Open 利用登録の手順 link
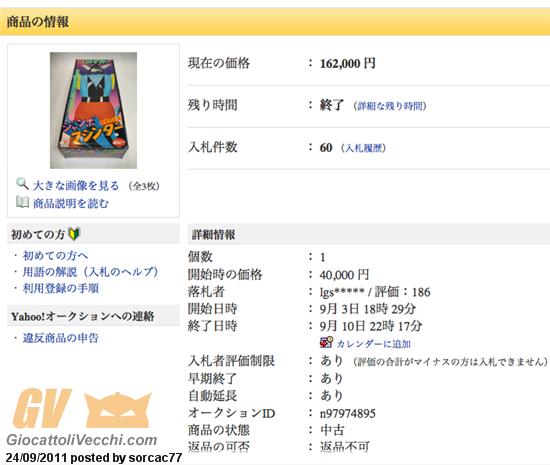The image size is (550, 465). pyautogui.click(x=61, y=288)
